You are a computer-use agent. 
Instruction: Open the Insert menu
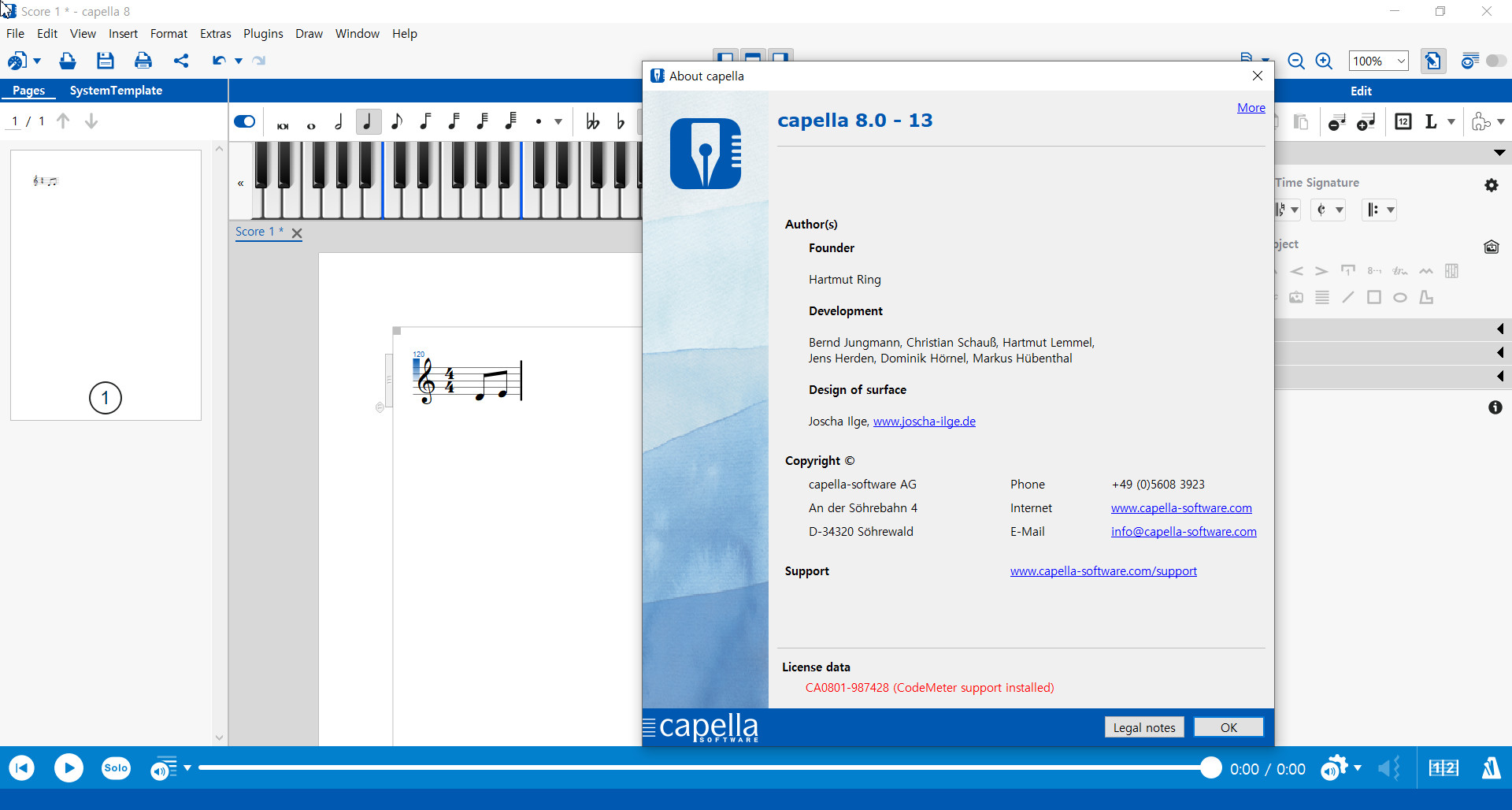coord(123,34)
